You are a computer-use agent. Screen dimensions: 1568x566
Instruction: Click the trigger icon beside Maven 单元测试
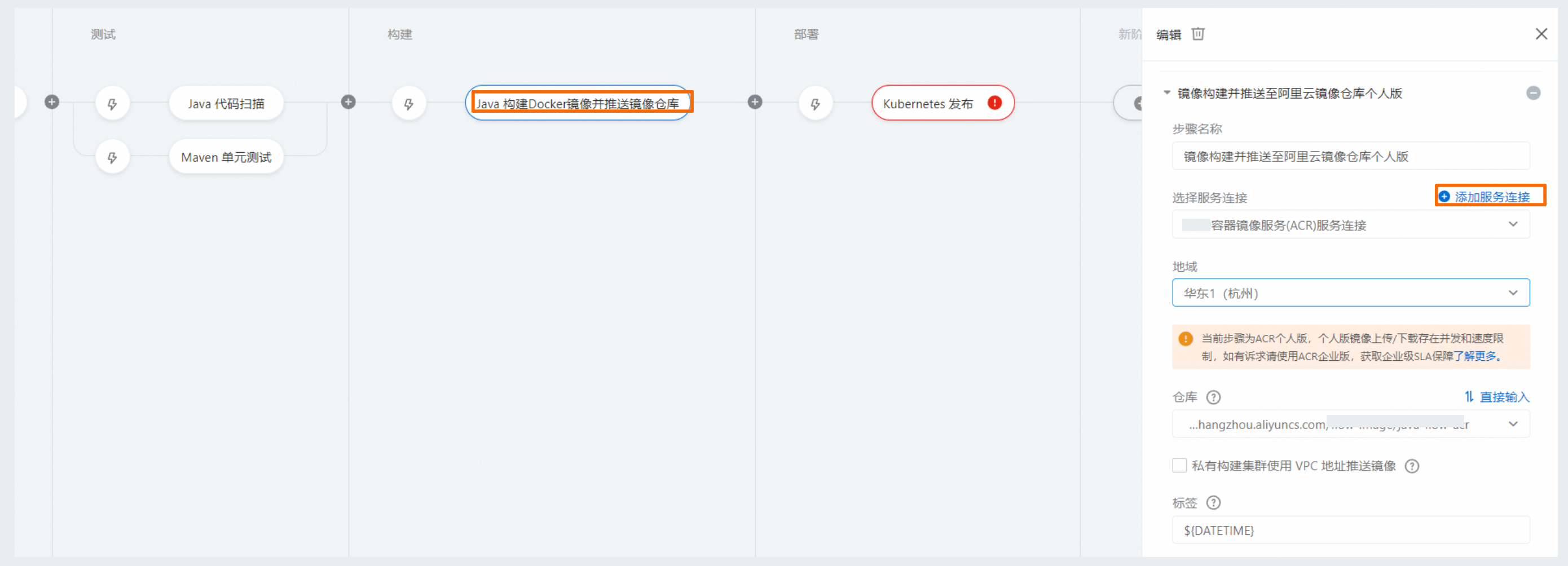pos(113,157)
